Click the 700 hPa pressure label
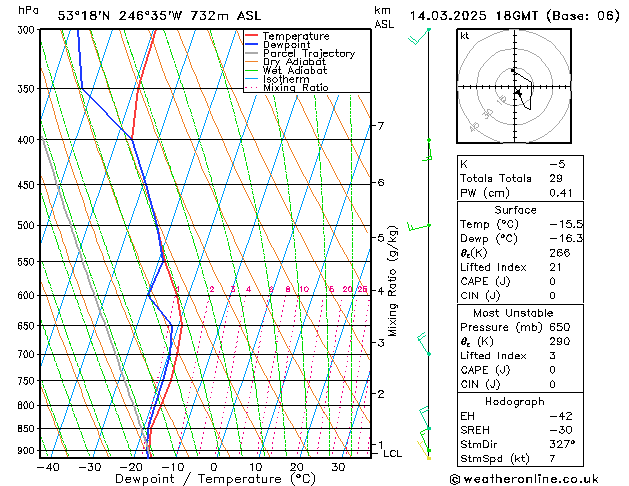The height and width of the screenshot is (486, 629). [28, 354]
